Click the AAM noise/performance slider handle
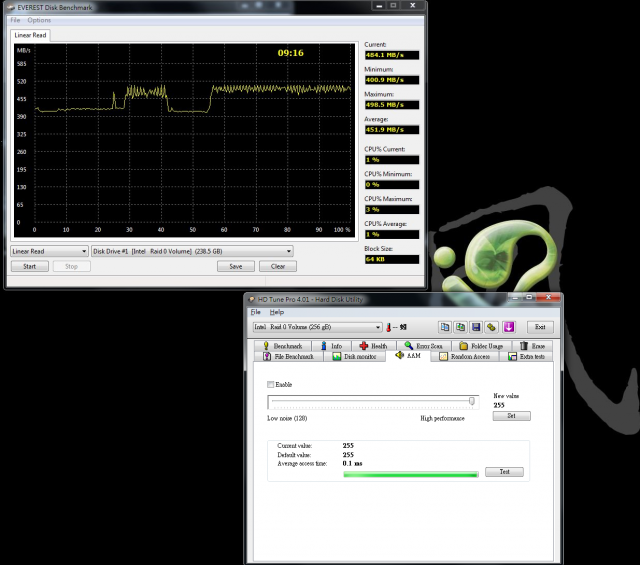Screen dimensions: 640x565 pyautogui.click(x=472, y=401)
